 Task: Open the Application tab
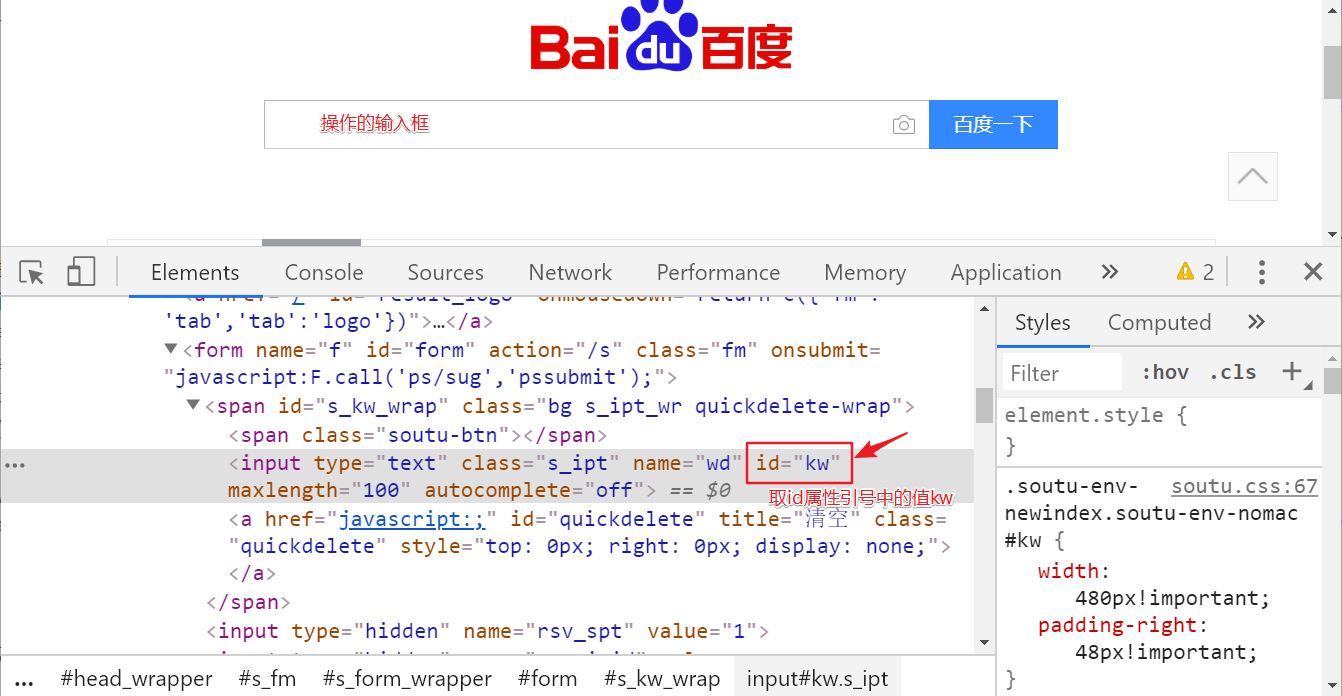coord(1006,272)
